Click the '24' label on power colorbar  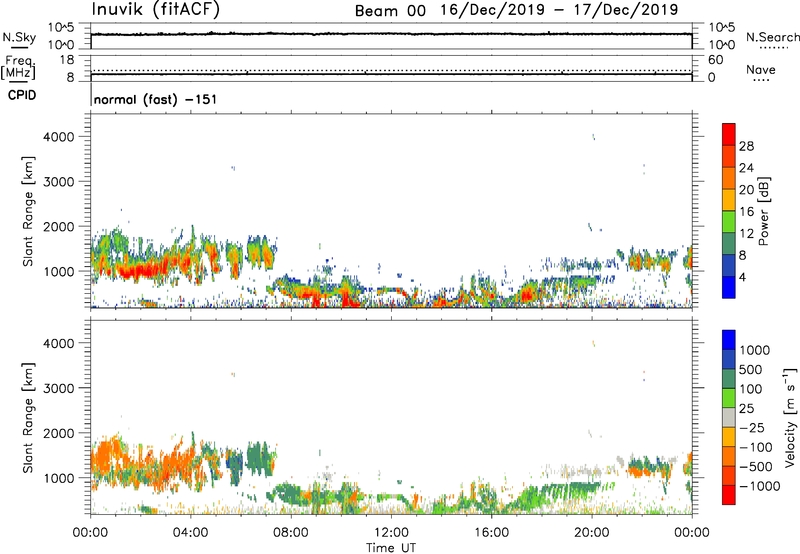click(746, 168)
